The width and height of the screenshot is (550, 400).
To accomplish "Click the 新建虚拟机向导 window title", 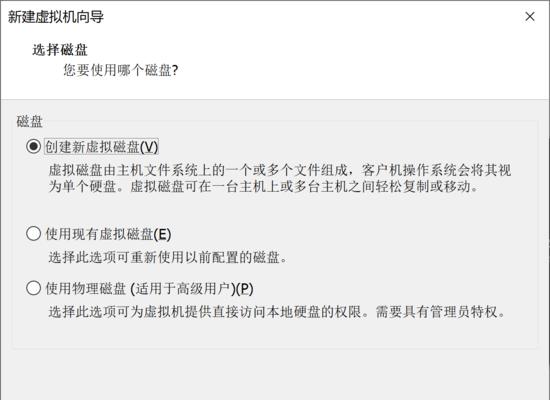I will (x=56, y=16).
